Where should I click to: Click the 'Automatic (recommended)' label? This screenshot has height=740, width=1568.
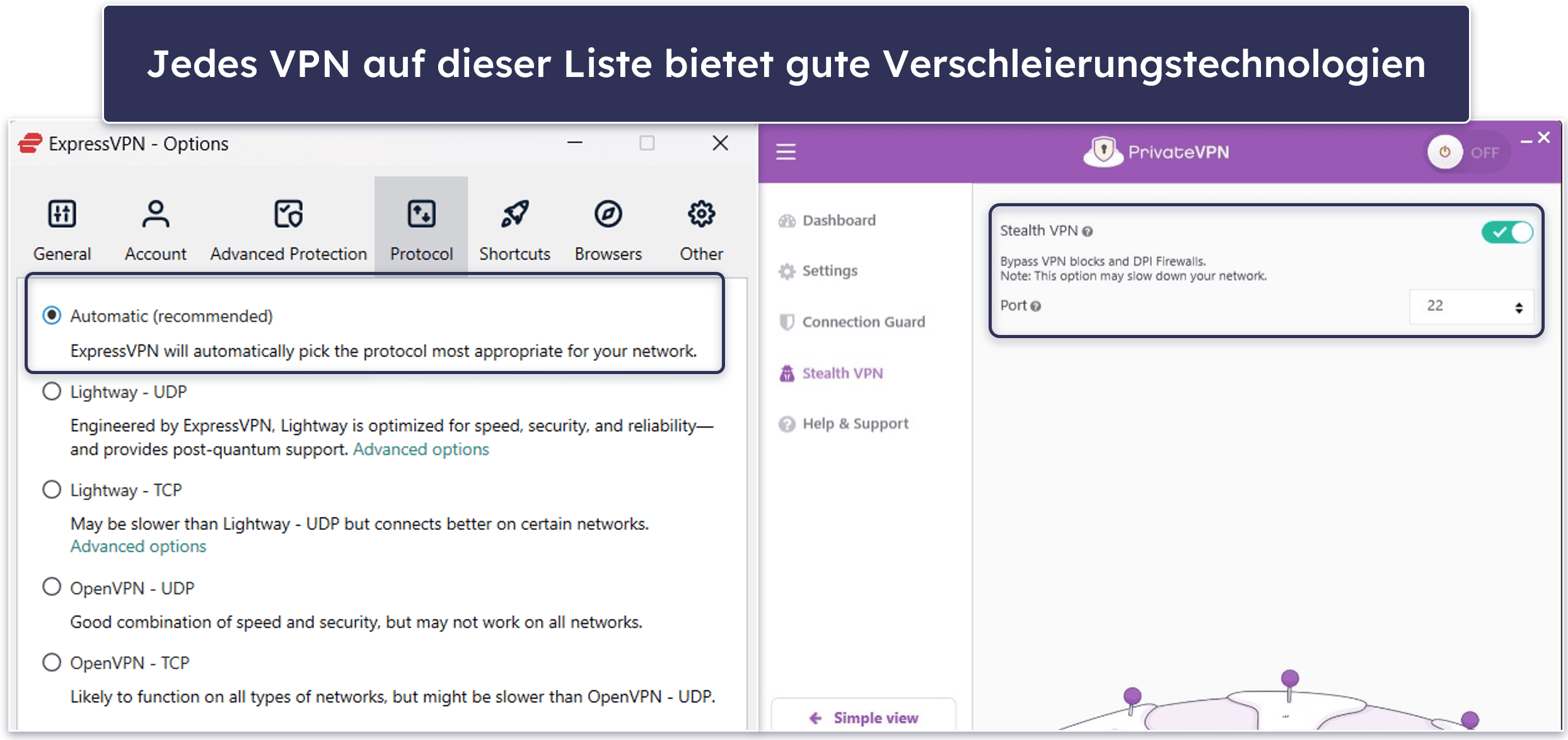coord(171,315)
